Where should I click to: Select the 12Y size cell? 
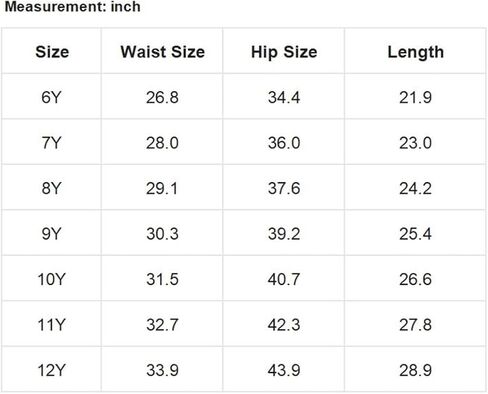point(51,370)
